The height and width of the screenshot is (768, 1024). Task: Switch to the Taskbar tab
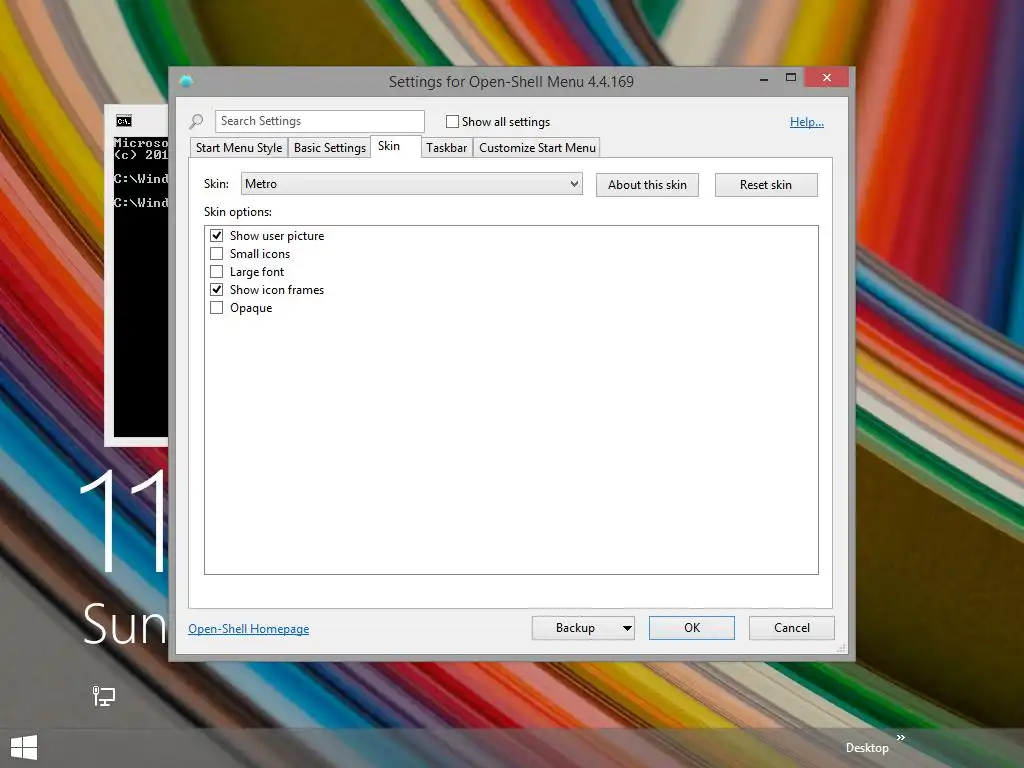coord(447,148)
